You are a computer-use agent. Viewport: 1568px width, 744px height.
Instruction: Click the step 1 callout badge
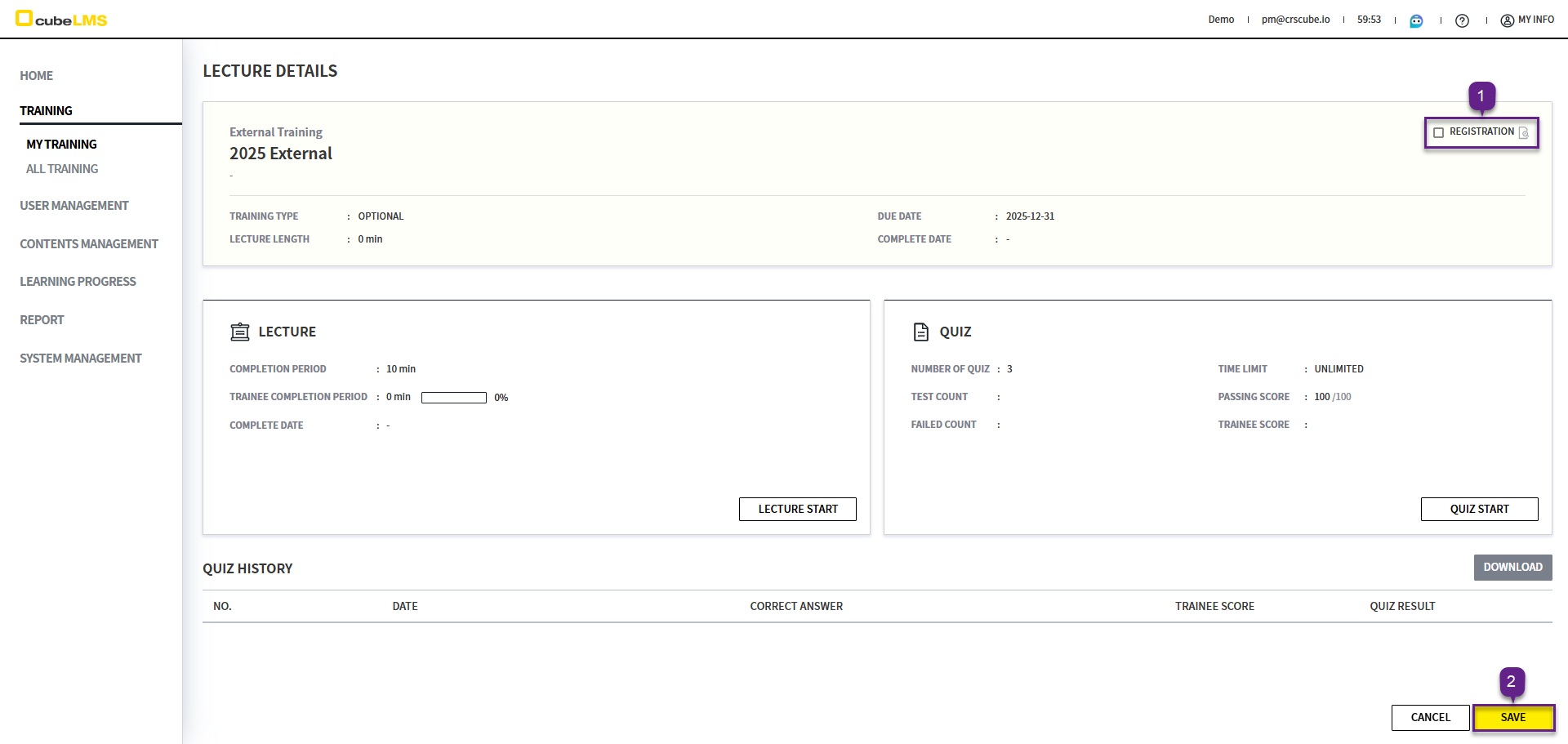pos(1481,96)
